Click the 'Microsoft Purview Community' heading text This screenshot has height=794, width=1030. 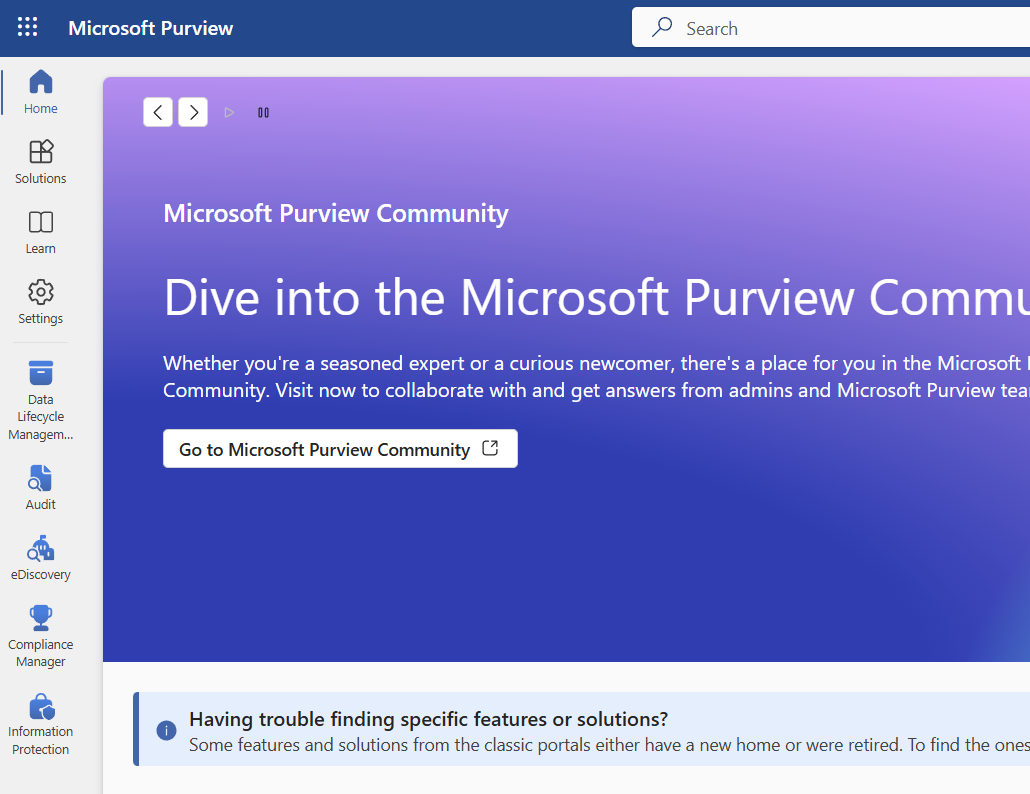click(x=336, y=213)
